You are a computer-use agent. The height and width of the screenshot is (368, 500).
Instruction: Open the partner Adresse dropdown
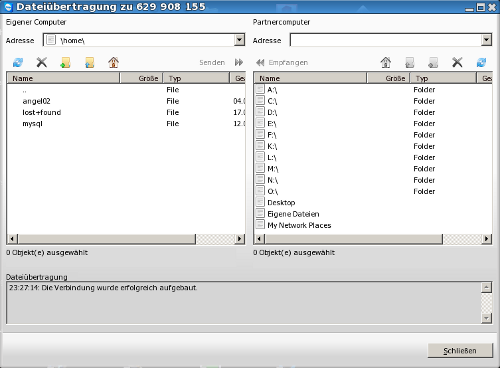(486, 40)
